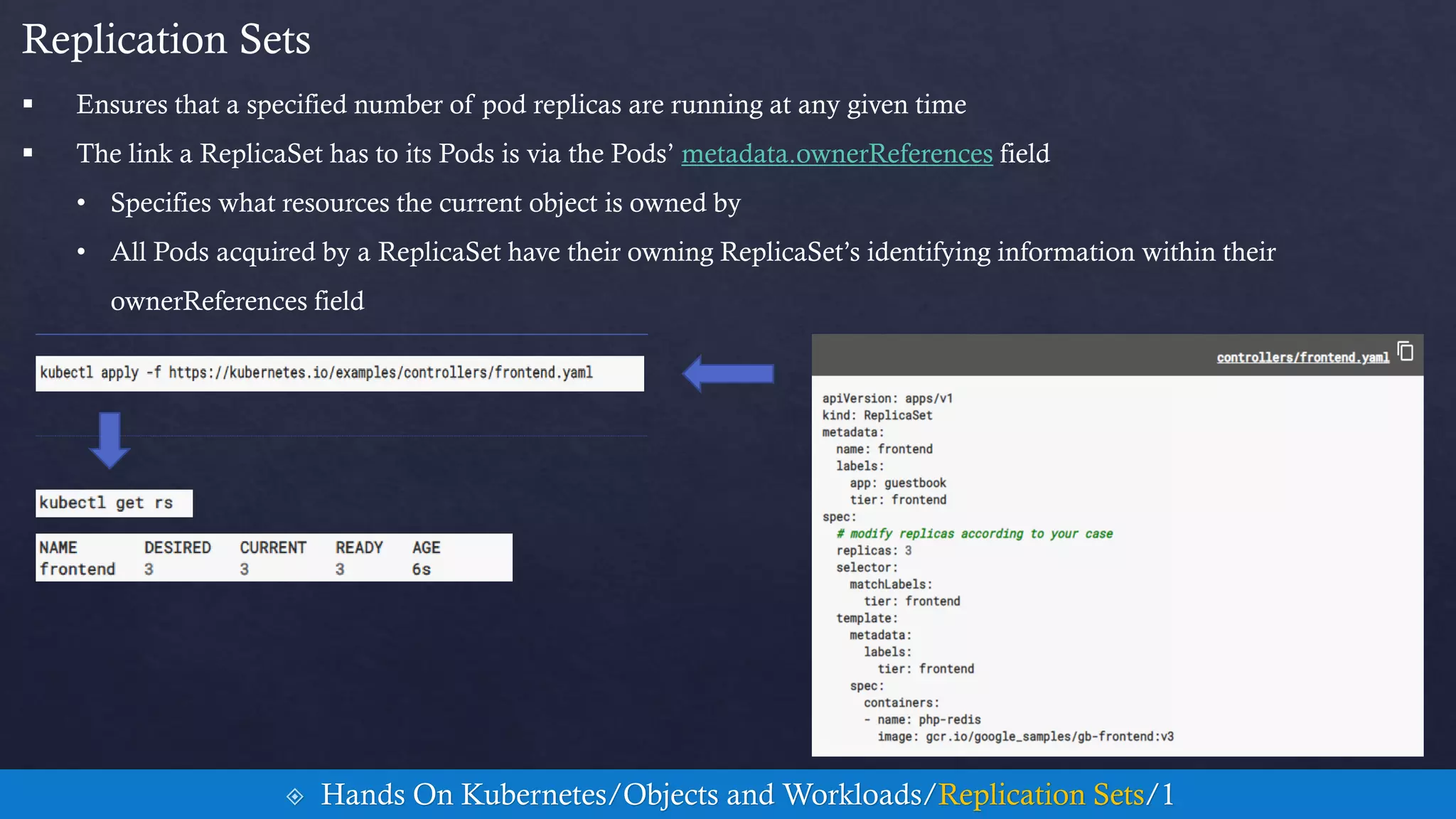Click 'matchLabels:' YAML line
Viewport: 1456px width, 819px height.
891,584
